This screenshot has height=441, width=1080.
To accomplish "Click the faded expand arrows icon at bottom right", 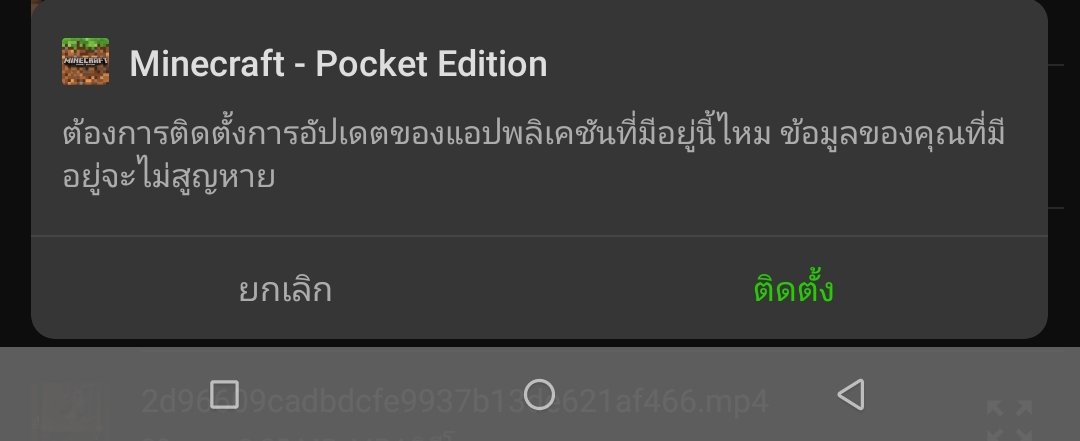I will coord(1009,419).
